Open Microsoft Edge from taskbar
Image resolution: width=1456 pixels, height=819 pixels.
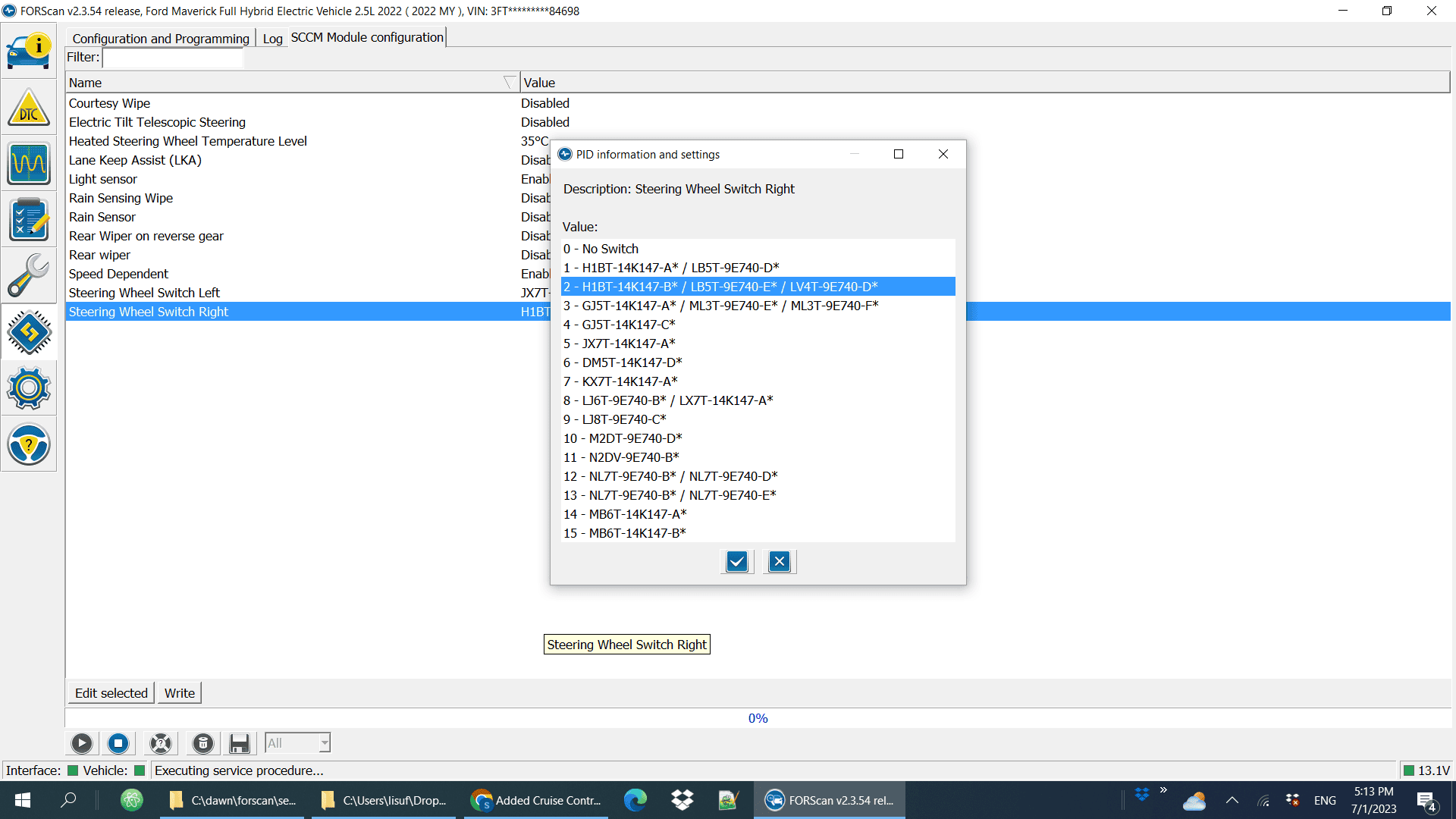(x=635, y=800)
